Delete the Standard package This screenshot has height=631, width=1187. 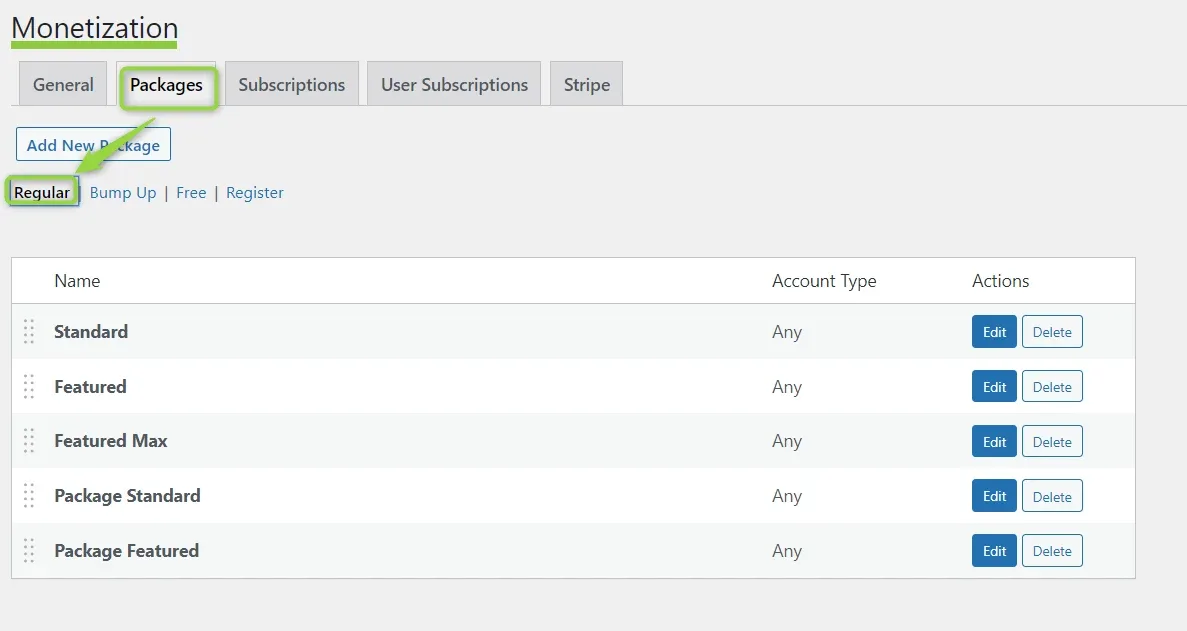coord(1052,331)
